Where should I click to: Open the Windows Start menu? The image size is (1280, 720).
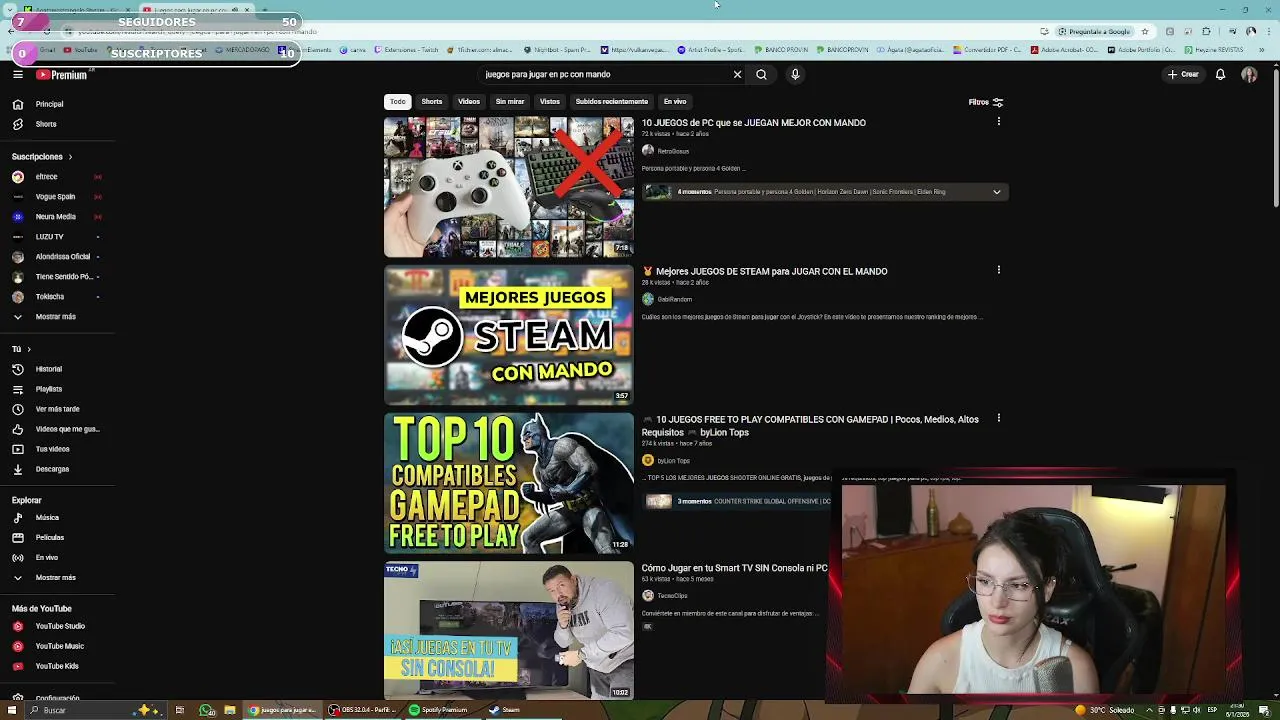point(11,710)
